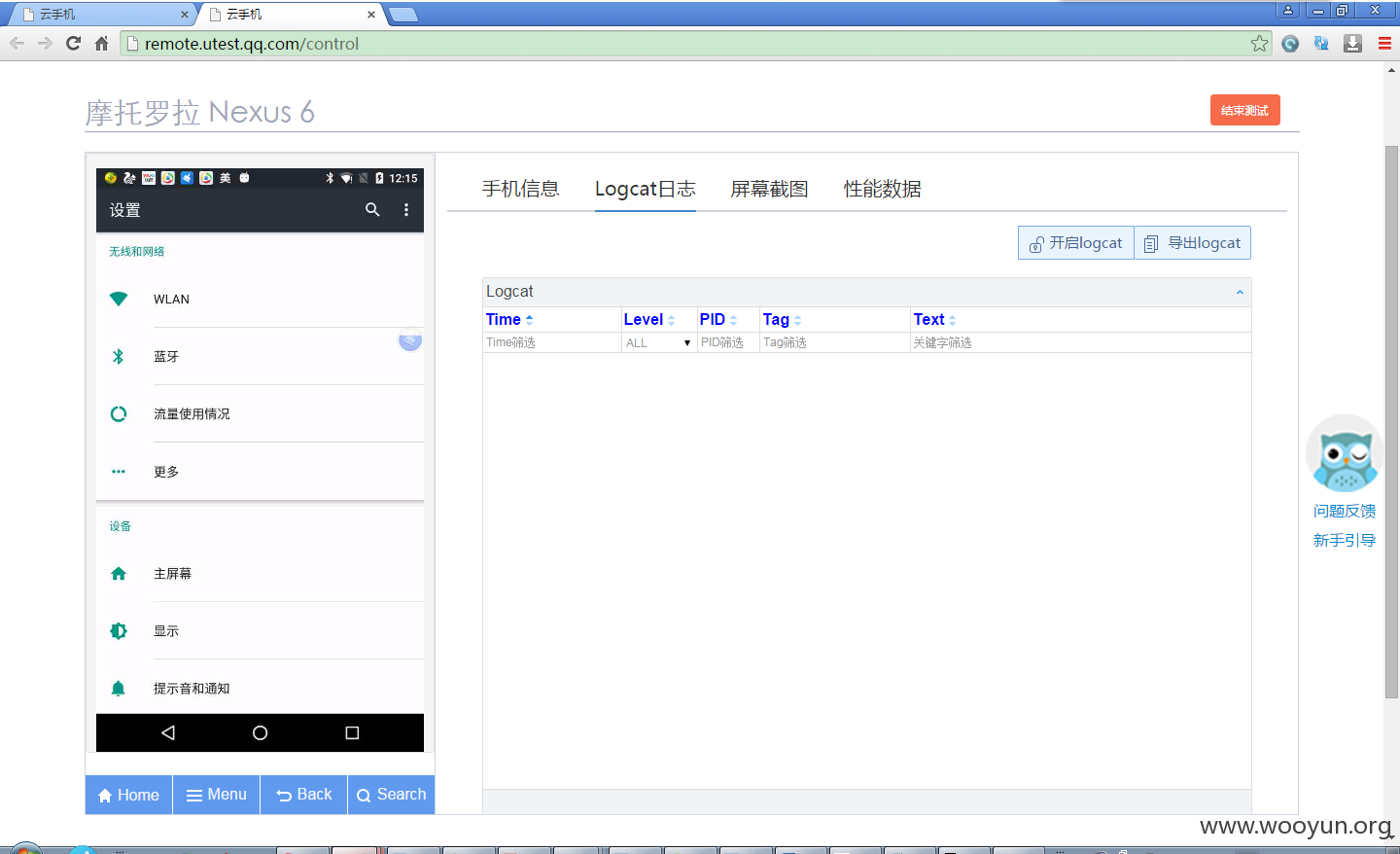Select the Logcat日志 tab
The image size is (1400, 854).
pos(646,189)
